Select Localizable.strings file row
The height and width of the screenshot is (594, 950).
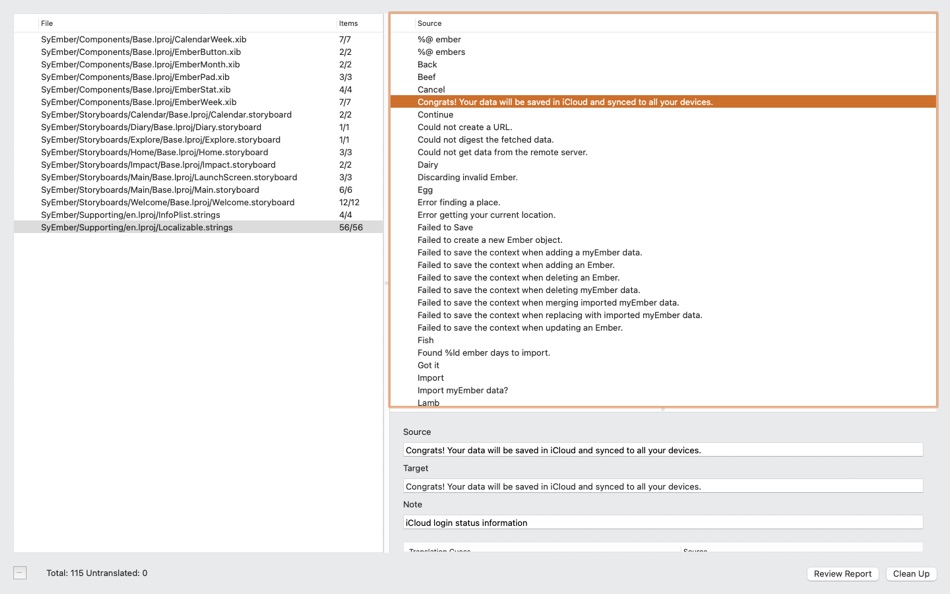pos(198,227)
